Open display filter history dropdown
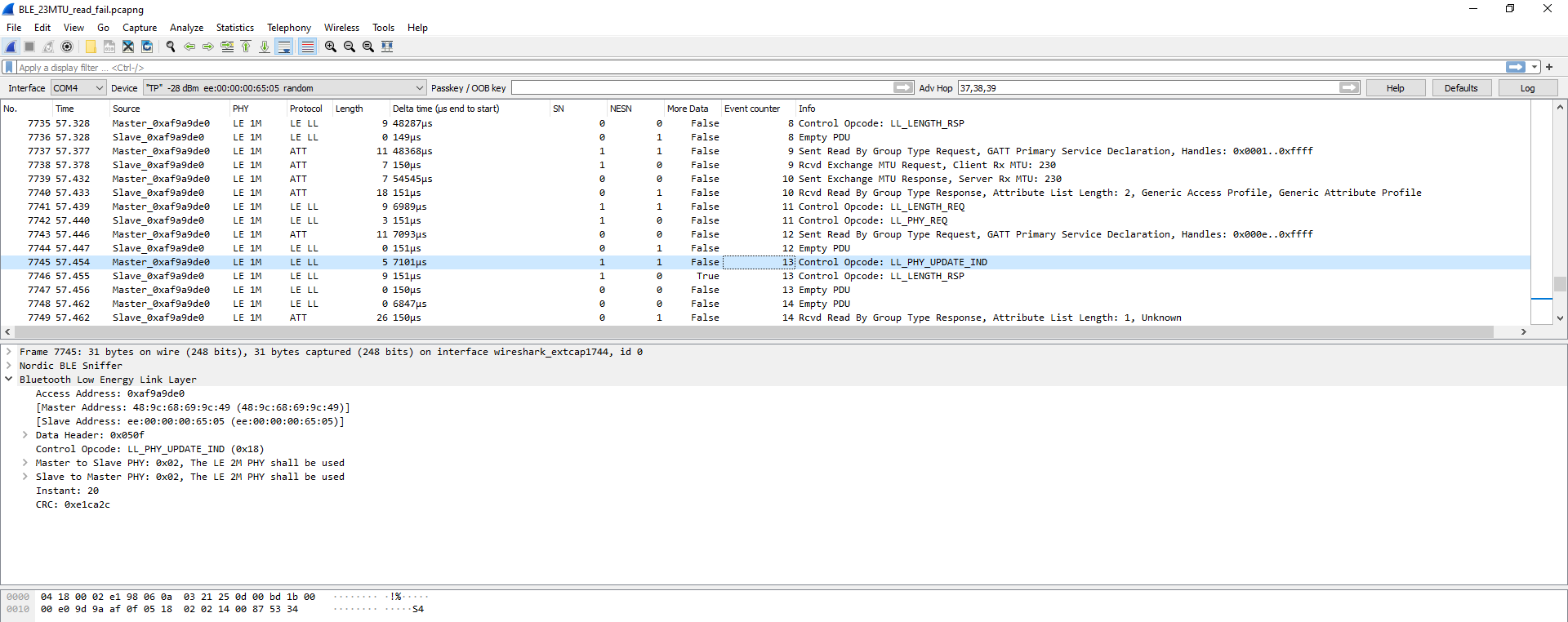 [1535, 67]
